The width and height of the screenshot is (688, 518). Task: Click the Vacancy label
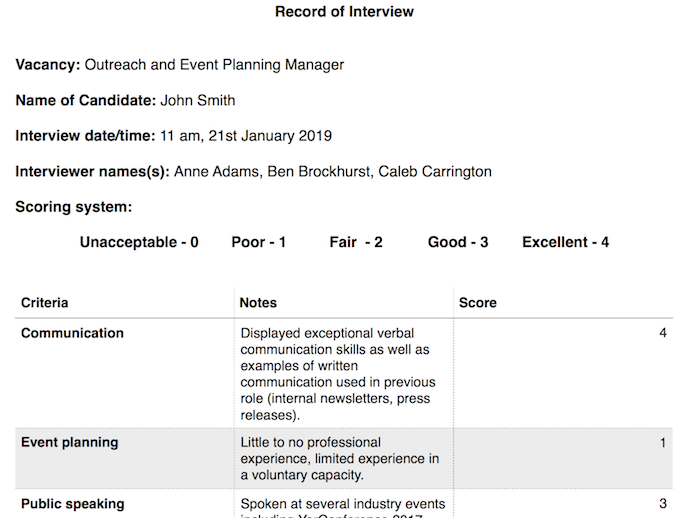pos(47,65)
